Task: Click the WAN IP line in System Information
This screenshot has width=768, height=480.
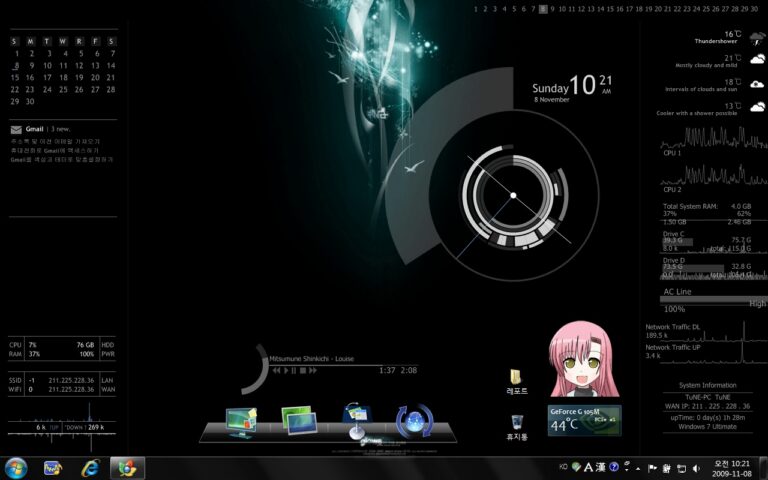Action: point(707,406)
